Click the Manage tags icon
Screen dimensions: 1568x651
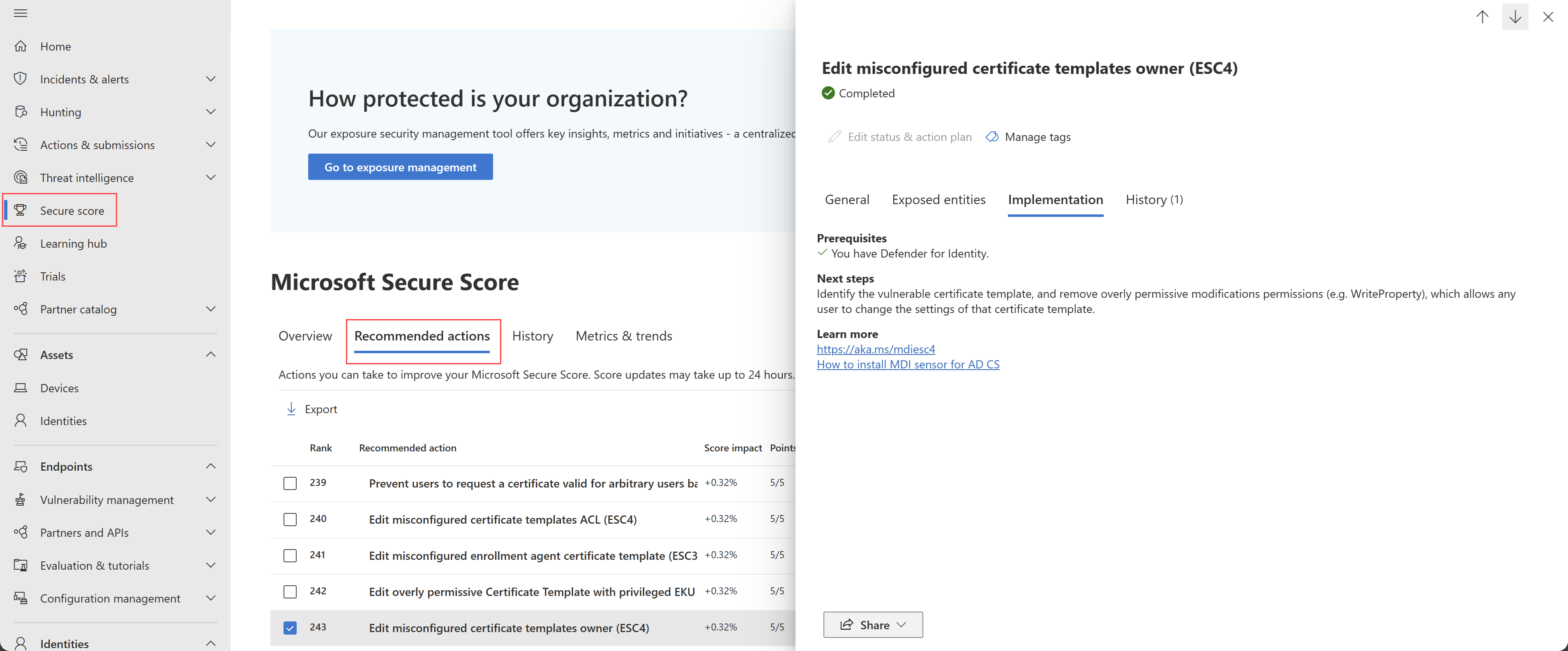(992, 137)
